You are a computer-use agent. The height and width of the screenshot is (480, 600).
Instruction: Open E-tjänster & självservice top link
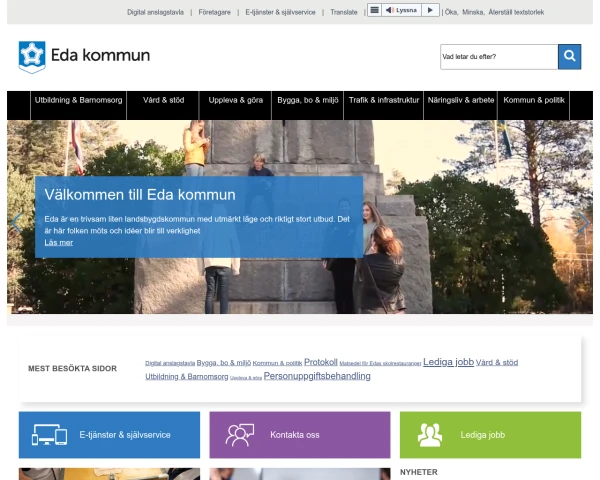[x=280, y=12]
